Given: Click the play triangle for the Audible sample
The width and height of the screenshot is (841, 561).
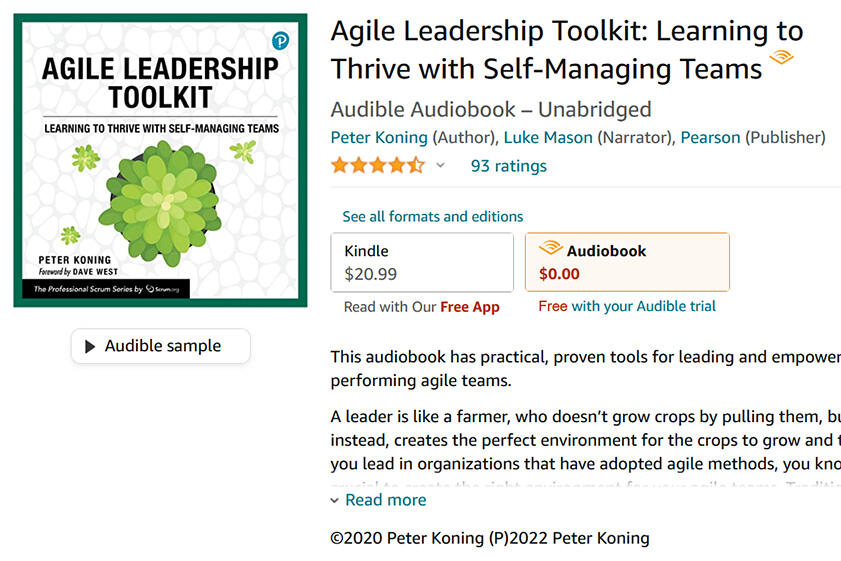Looking at the screenshot, I should (91, 346).
